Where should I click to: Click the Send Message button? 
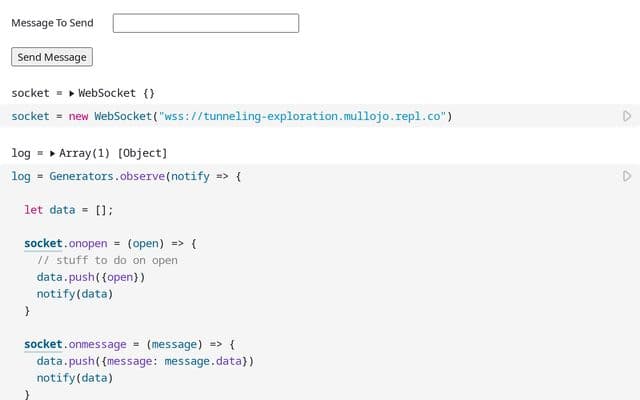coord(52,57)
